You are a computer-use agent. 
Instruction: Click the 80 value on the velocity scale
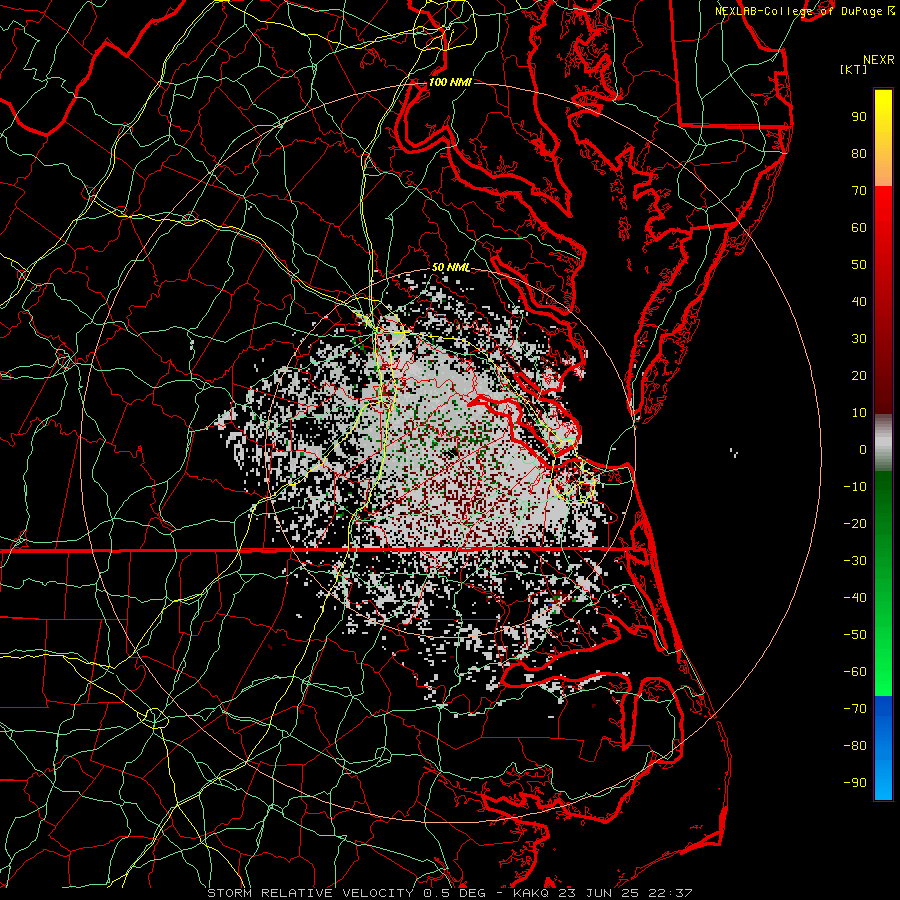pyautogui.click(x=859, y=154)
